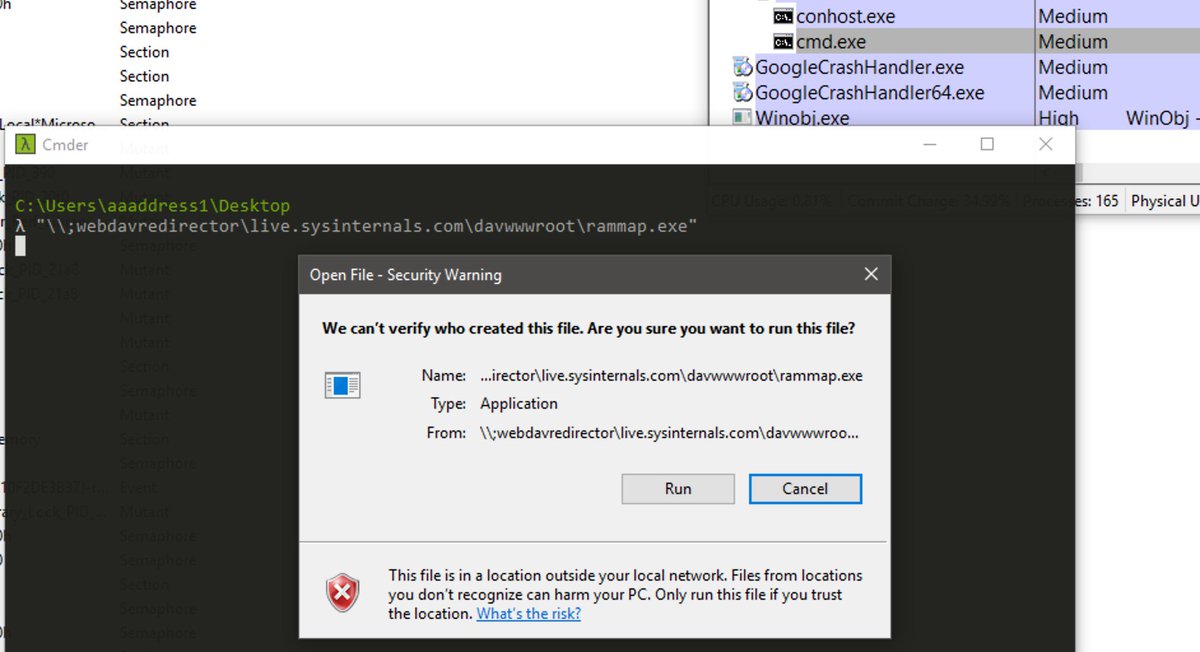The image size is (1200, 652).
Task: Click the Run button in the Security Warning dialog
Action: (678, 489)
